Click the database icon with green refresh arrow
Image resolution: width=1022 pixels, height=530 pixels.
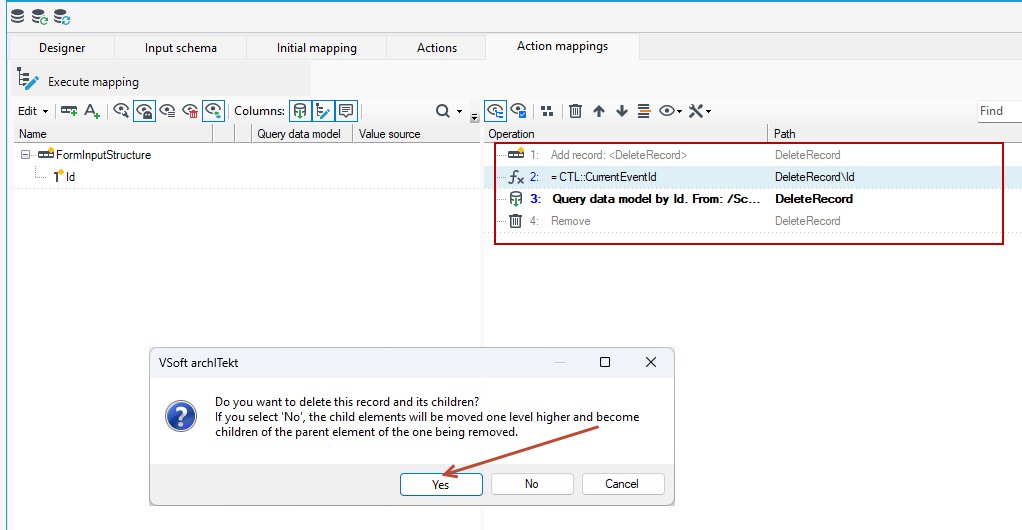pos(40,17)
